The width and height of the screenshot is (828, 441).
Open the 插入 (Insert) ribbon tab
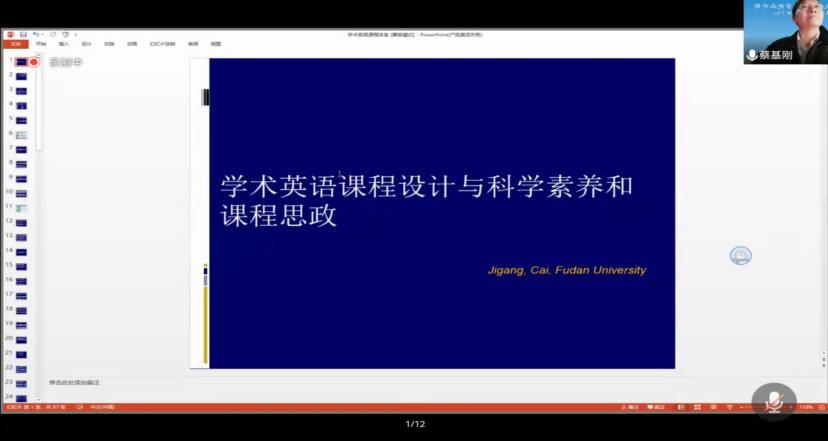click(63, 44)
